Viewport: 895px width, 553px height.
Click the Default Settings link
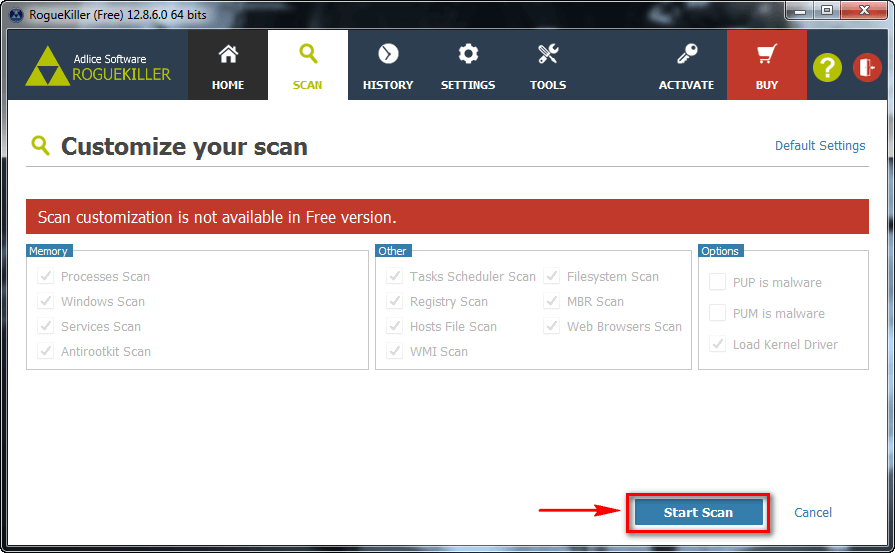point(820,145)
